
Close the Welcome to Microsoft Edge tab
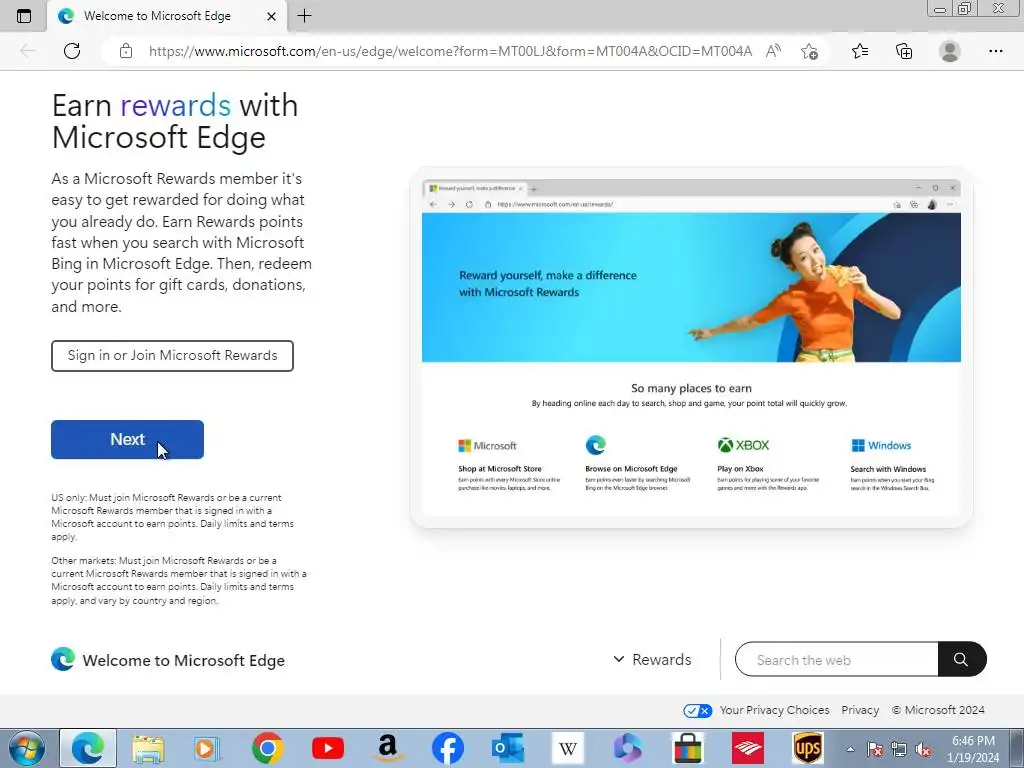[x=271, y=16]
